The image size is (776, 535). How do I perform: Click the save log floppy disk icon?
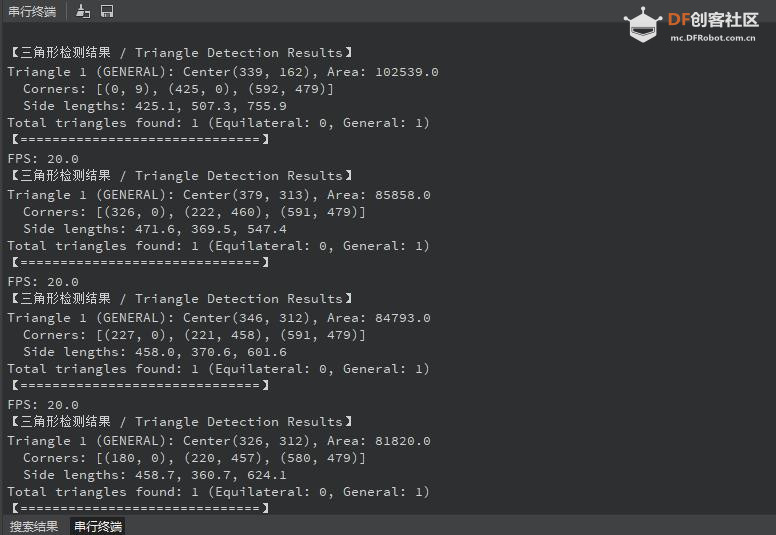coord(107,11)
